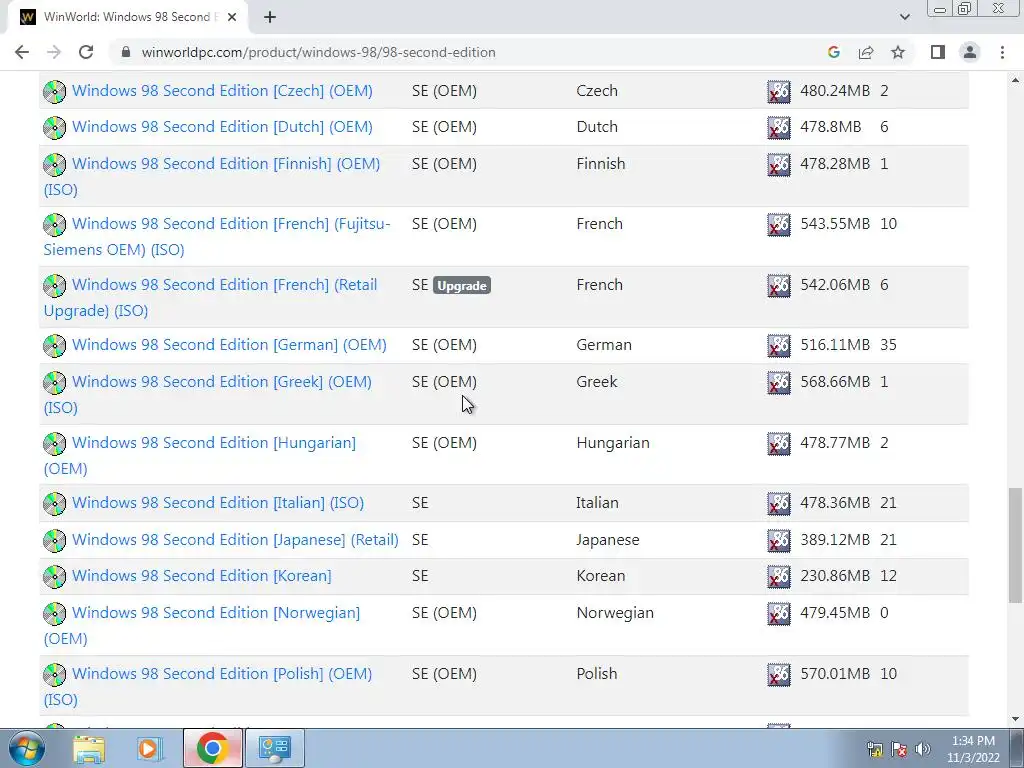
Task: Click the Google icon in address bar
Action: (833, 52)
